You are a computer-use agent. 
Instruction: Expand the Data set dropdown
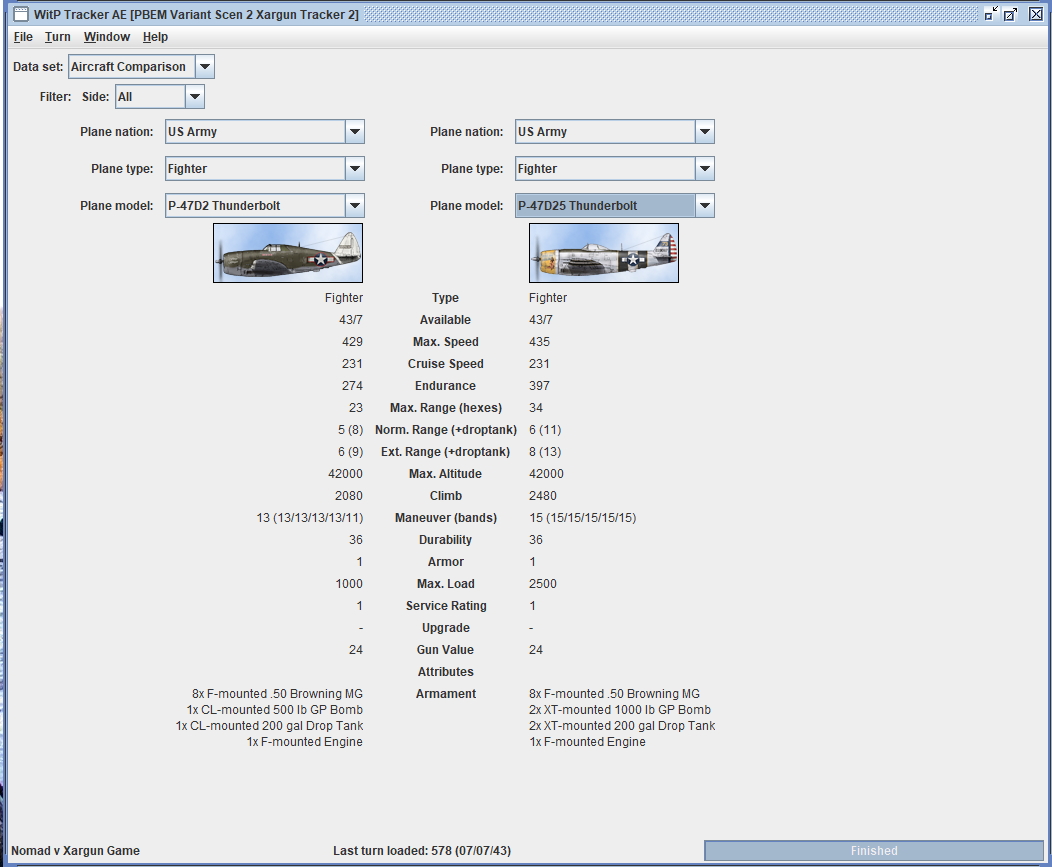(205, 66)
